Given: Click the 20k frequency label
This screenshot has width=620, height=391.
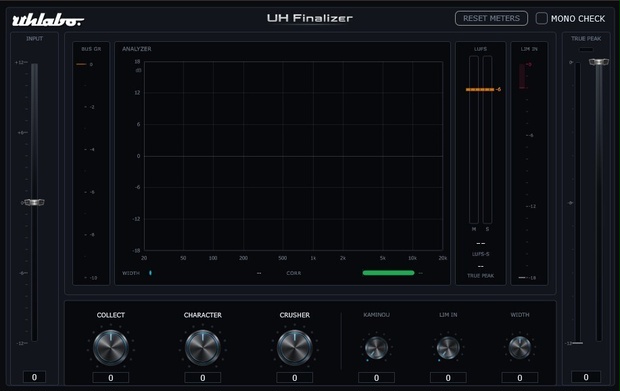Looking at the screenshot, I should [442, 258].
